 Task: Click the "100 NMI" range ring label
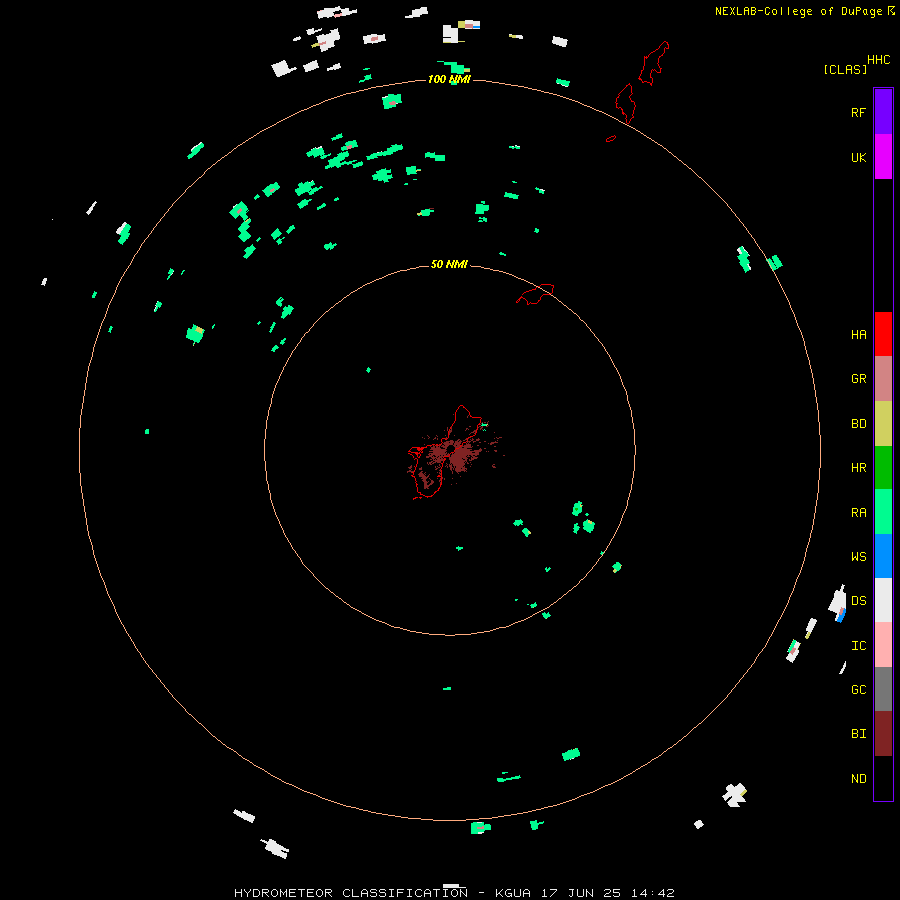(x=449, y=79)
